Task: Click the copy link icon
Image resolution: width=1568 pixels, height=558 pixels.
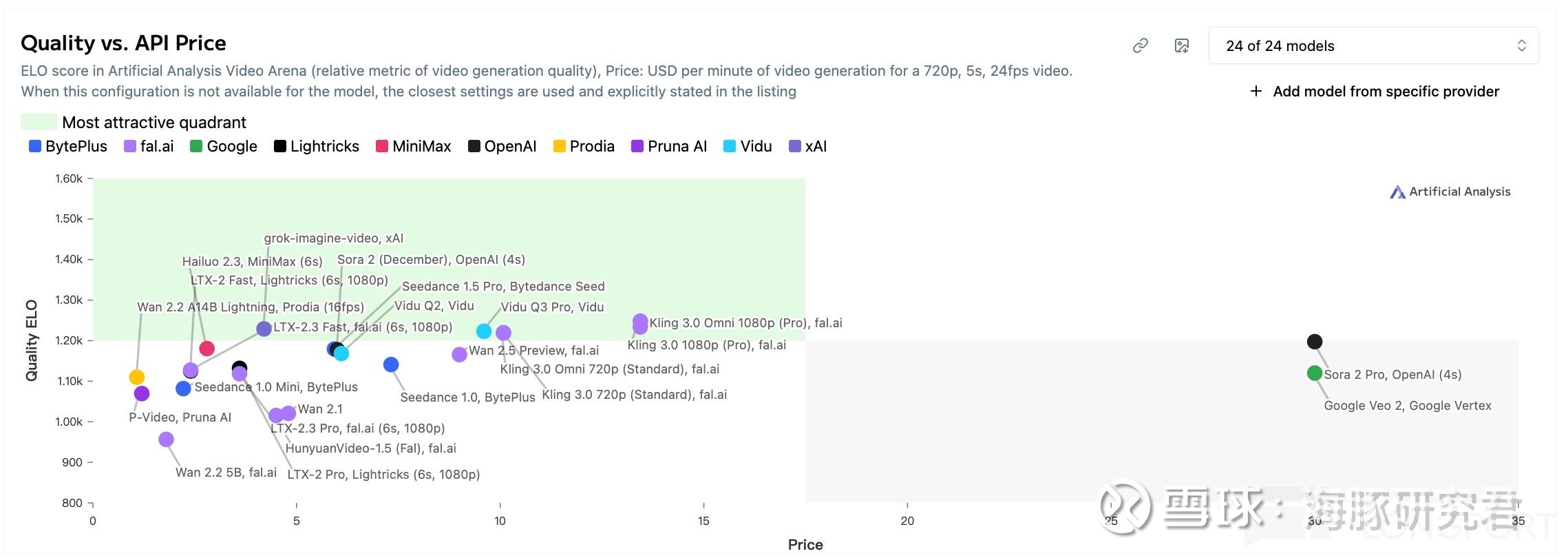Action: pos(1141,45)
